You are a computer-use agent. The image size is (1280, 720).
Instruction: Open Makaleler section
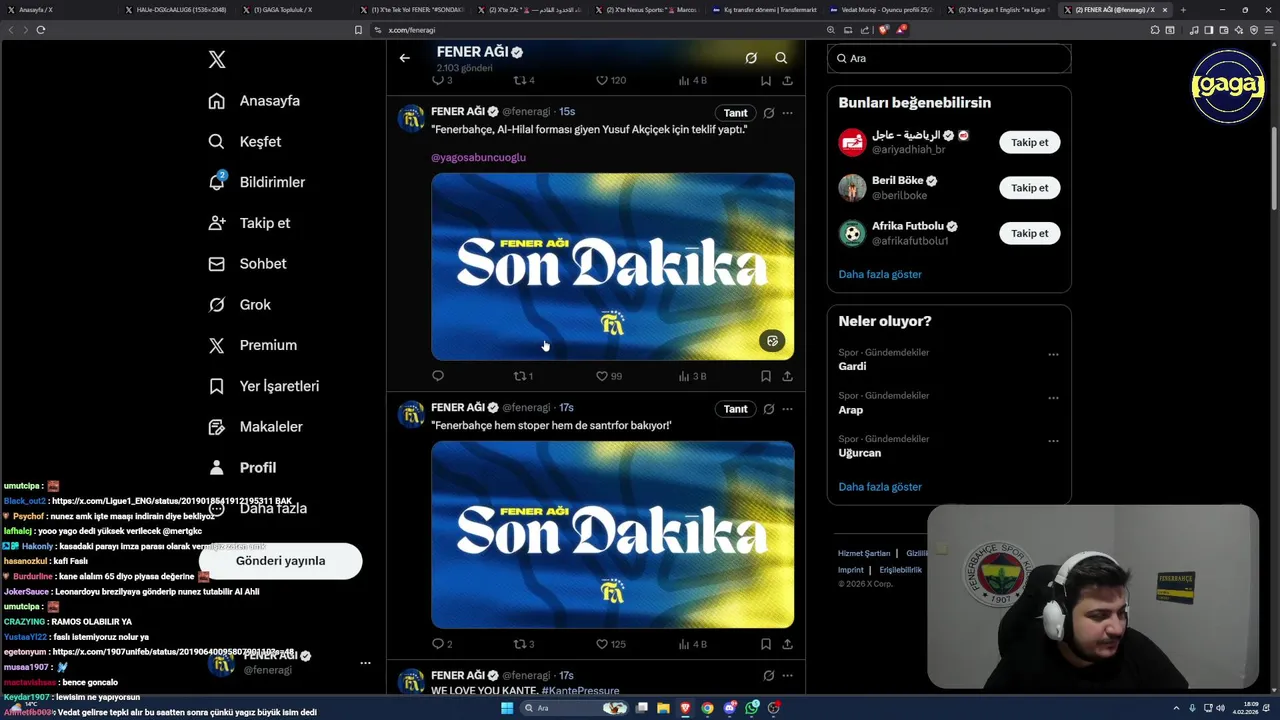255,427
